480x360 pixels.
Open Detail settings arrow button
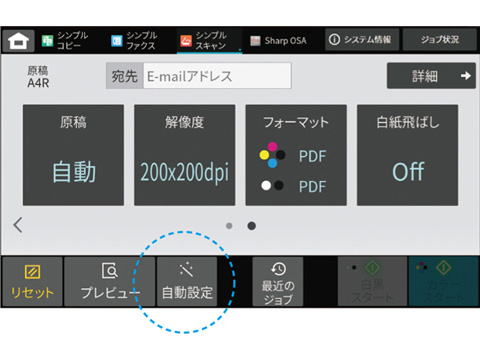point(431,76)
